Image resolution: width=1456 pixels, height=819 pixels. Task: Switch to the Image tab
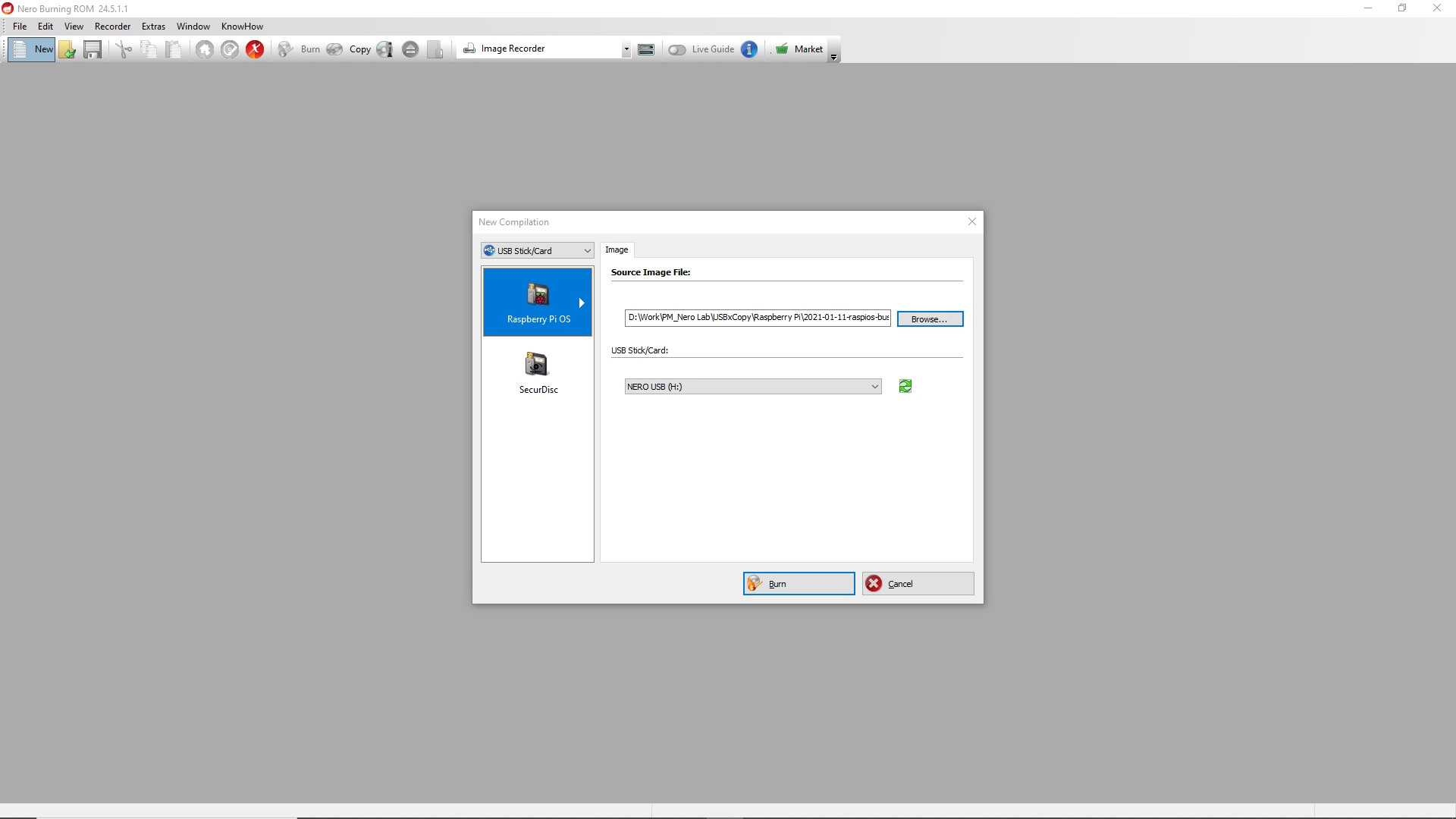617,250
